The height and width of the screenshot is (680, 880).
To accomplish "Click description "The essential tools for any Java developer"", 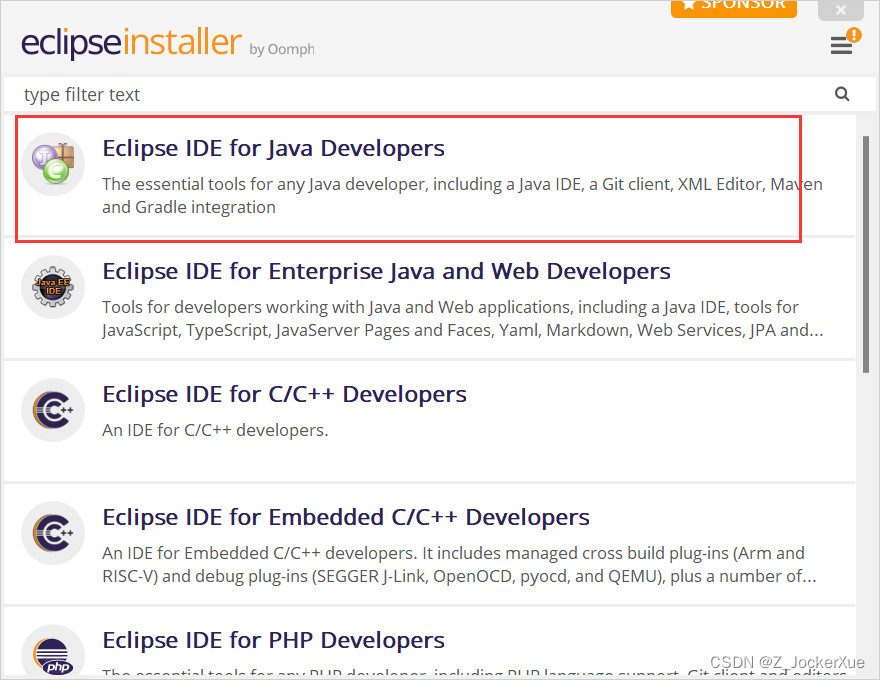I will [x=462, y=195].
